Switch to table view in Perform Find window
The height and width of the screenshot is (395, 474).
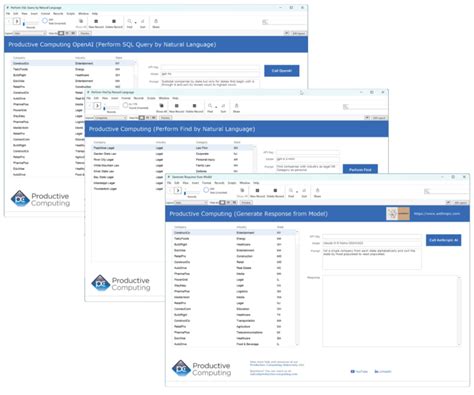pos(154,118)
